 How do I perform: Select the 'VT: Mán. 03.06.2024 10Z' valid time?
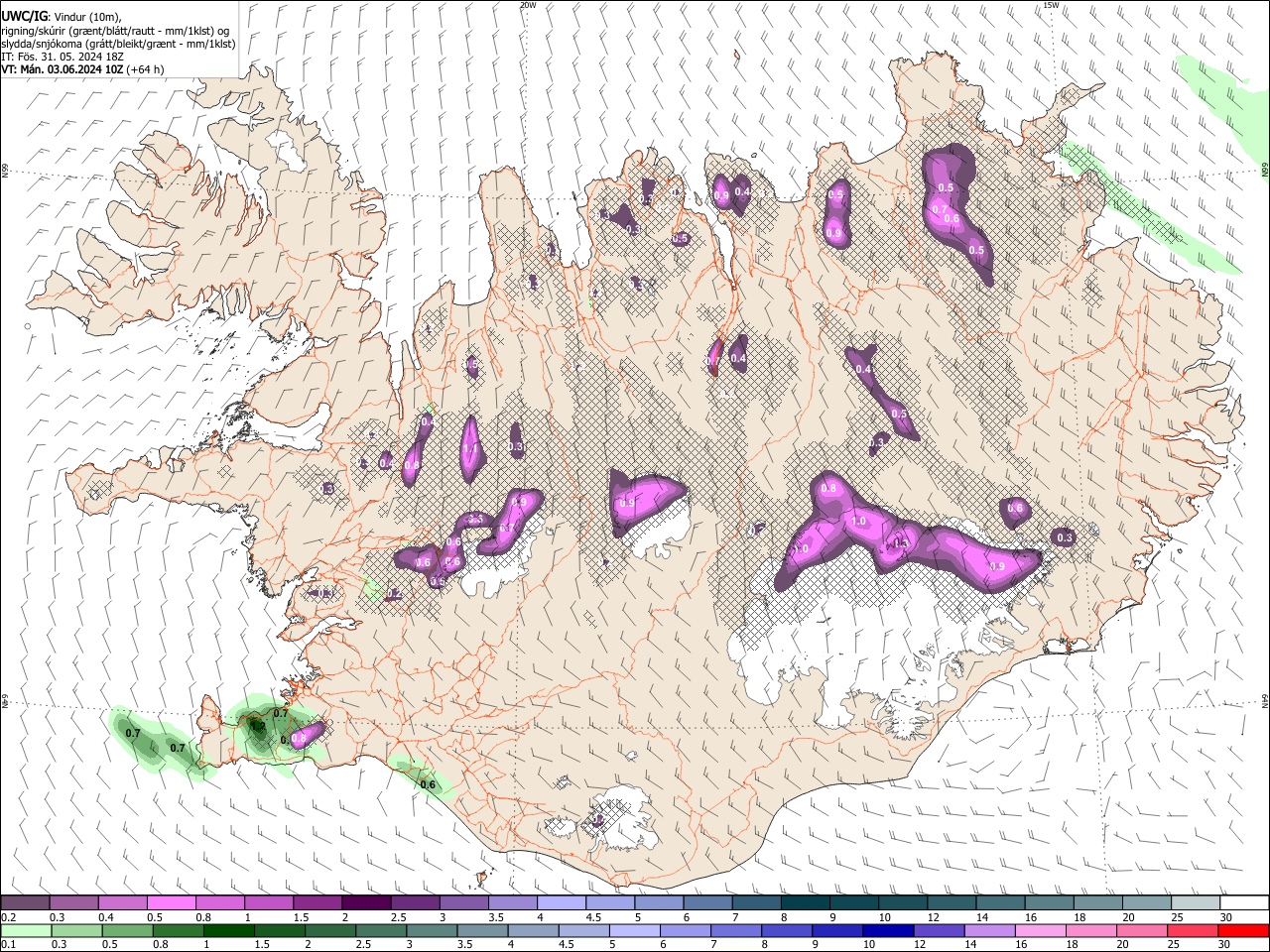[x=63, y=69]
